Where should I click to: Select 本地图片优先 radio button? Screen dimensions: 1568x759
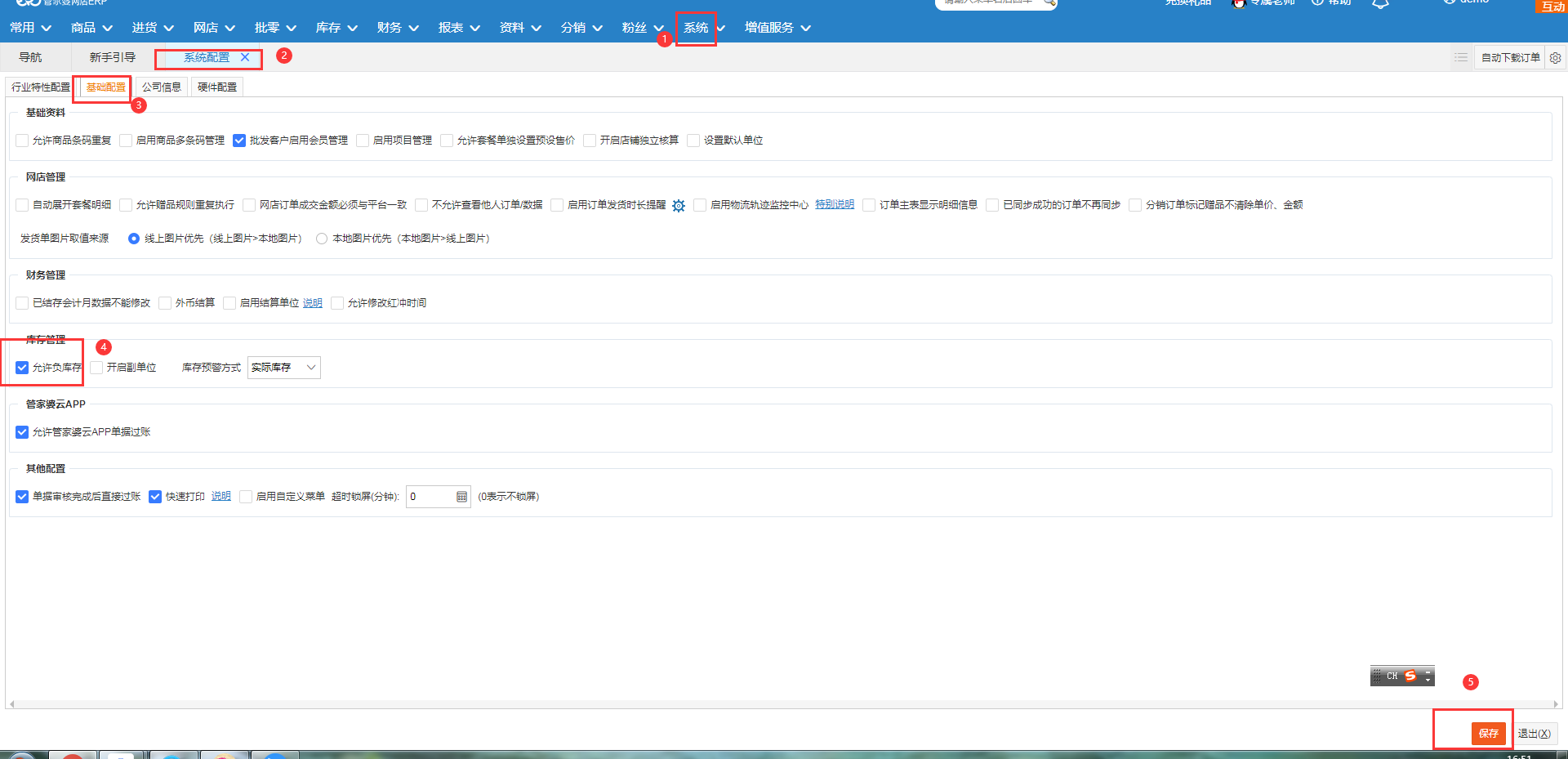tap(322, 239)
